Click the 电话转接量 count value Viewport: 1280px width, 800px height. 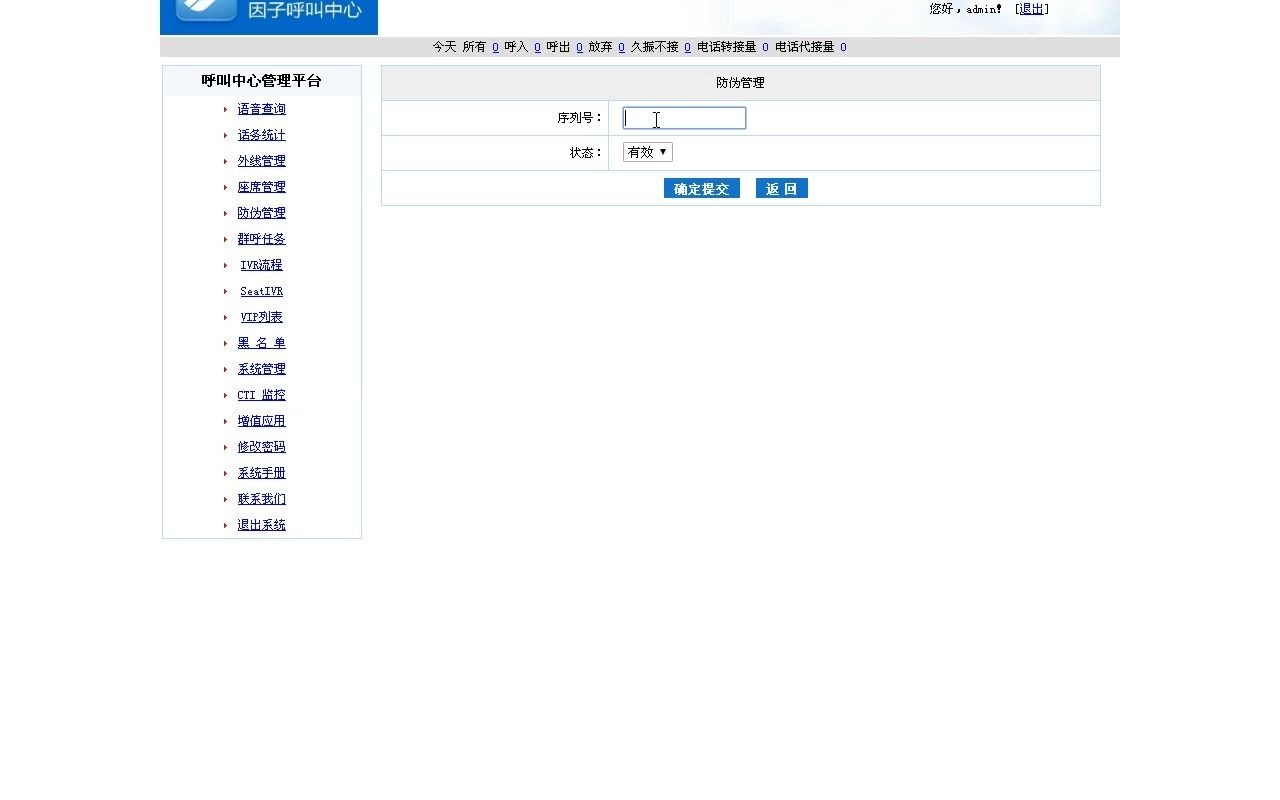(x=765, y=47)
